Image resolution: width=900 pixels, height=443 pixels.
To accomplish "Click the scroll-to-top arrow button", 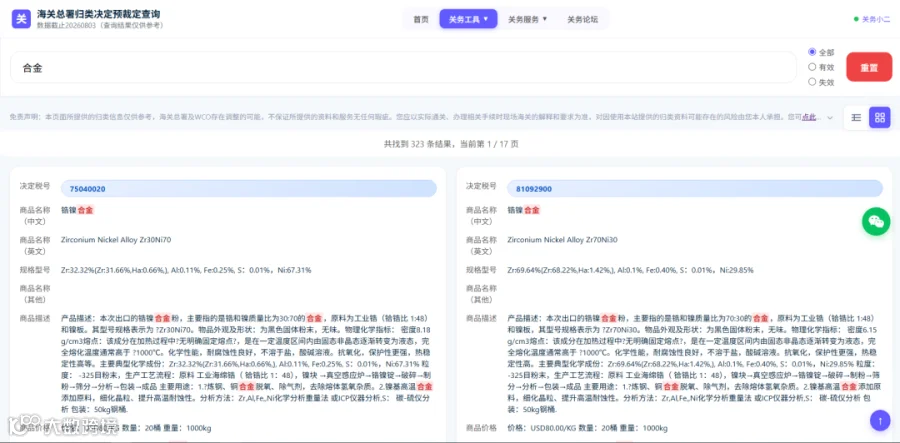I will coord(880,419).
